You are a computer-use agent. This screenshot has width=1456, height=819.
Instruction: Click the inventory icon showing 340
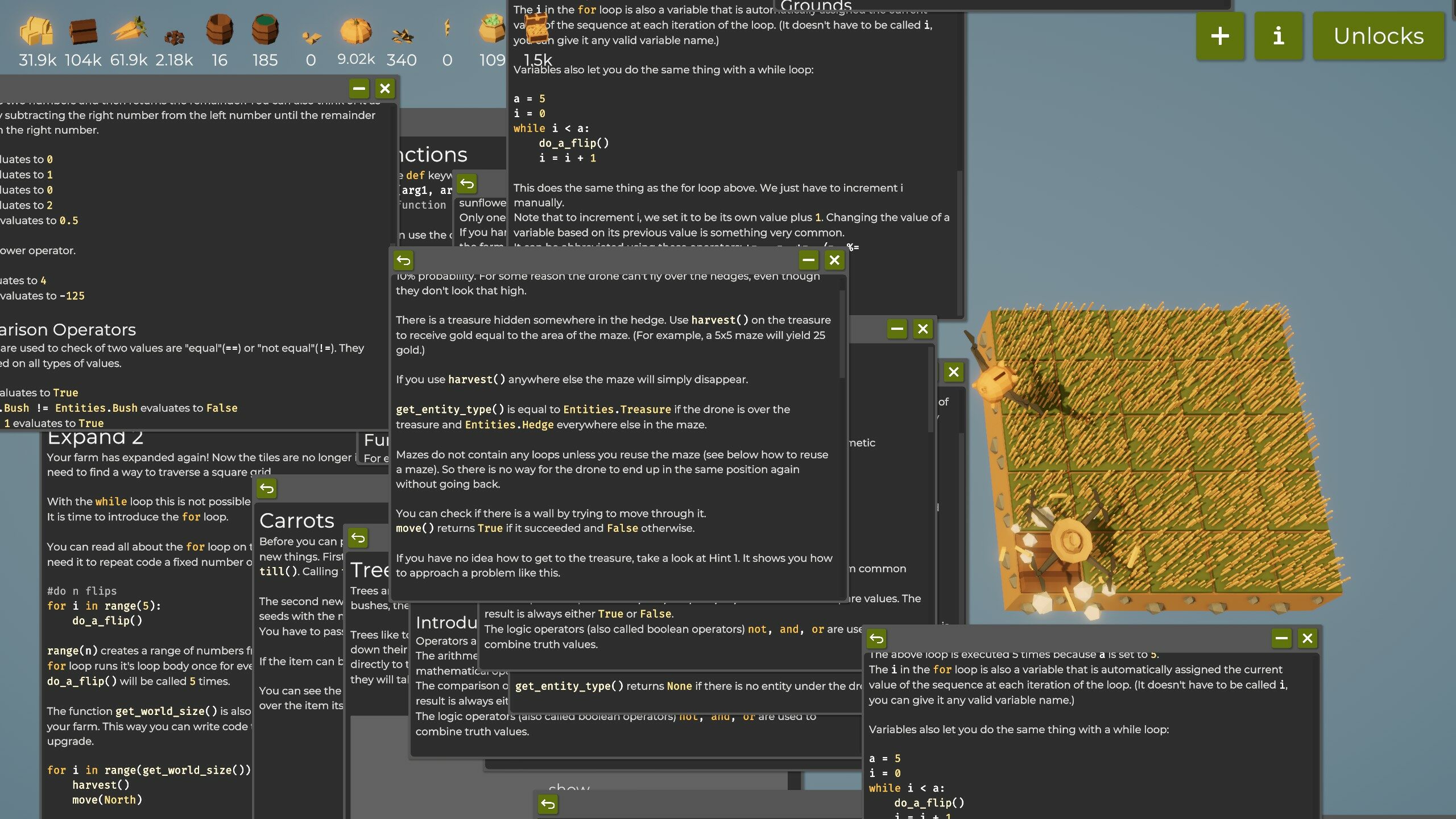[x=402, y=36]
